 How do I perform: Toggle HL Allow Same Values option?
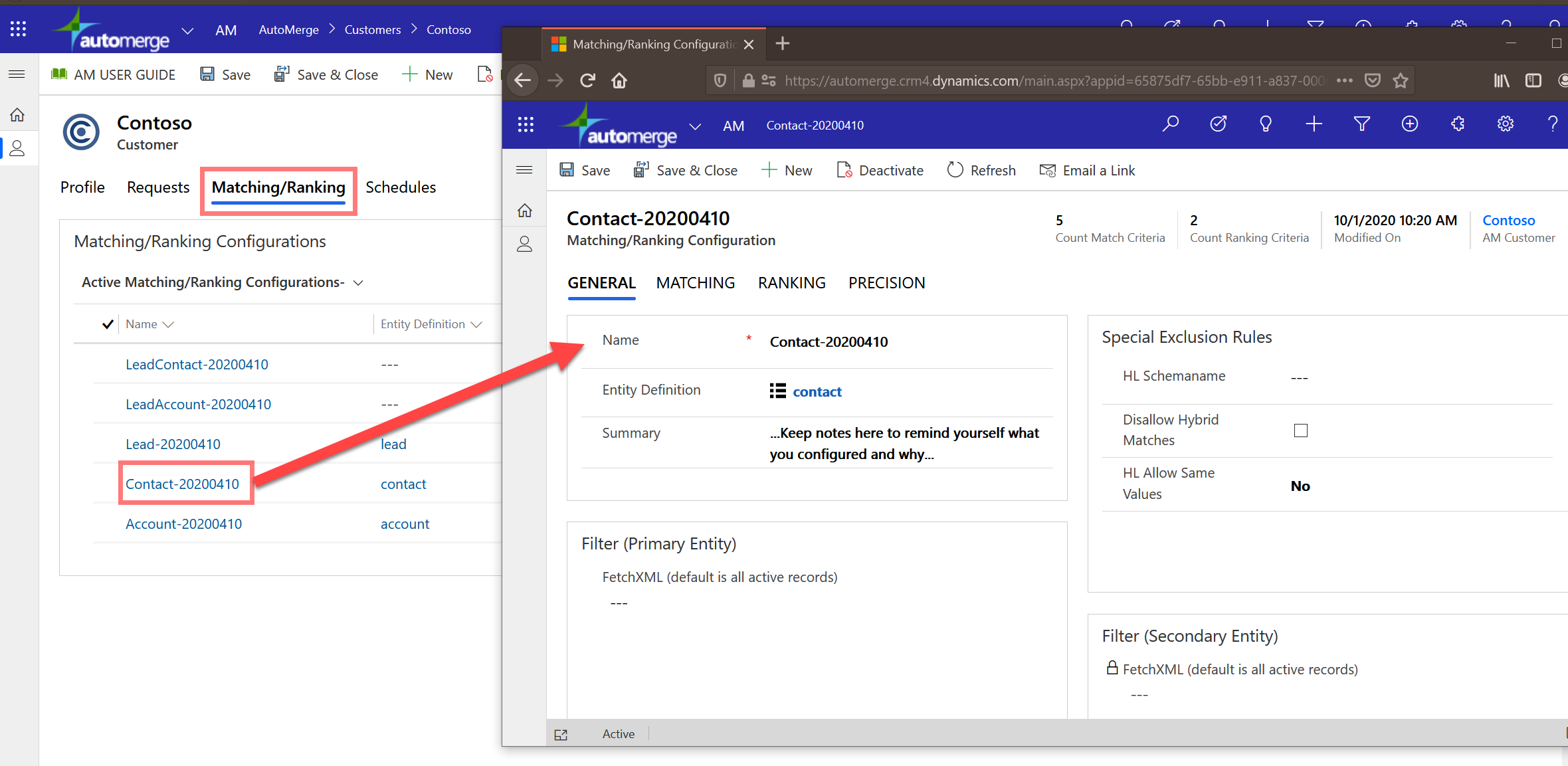tap(1300, 486)
